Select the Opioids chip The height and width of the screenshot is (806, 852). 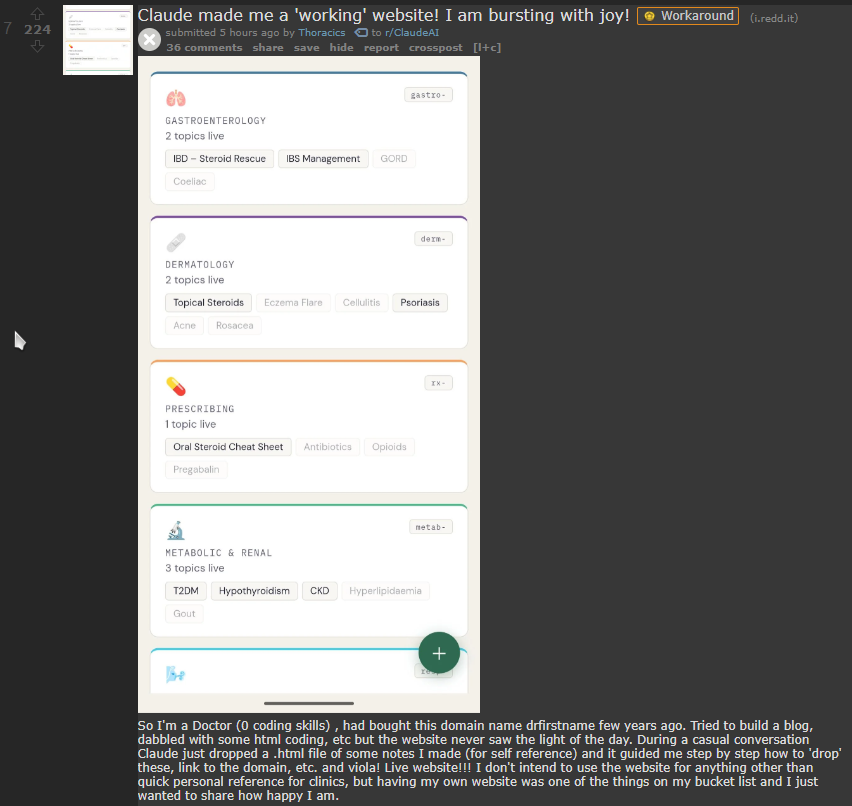tap(389, 447)
